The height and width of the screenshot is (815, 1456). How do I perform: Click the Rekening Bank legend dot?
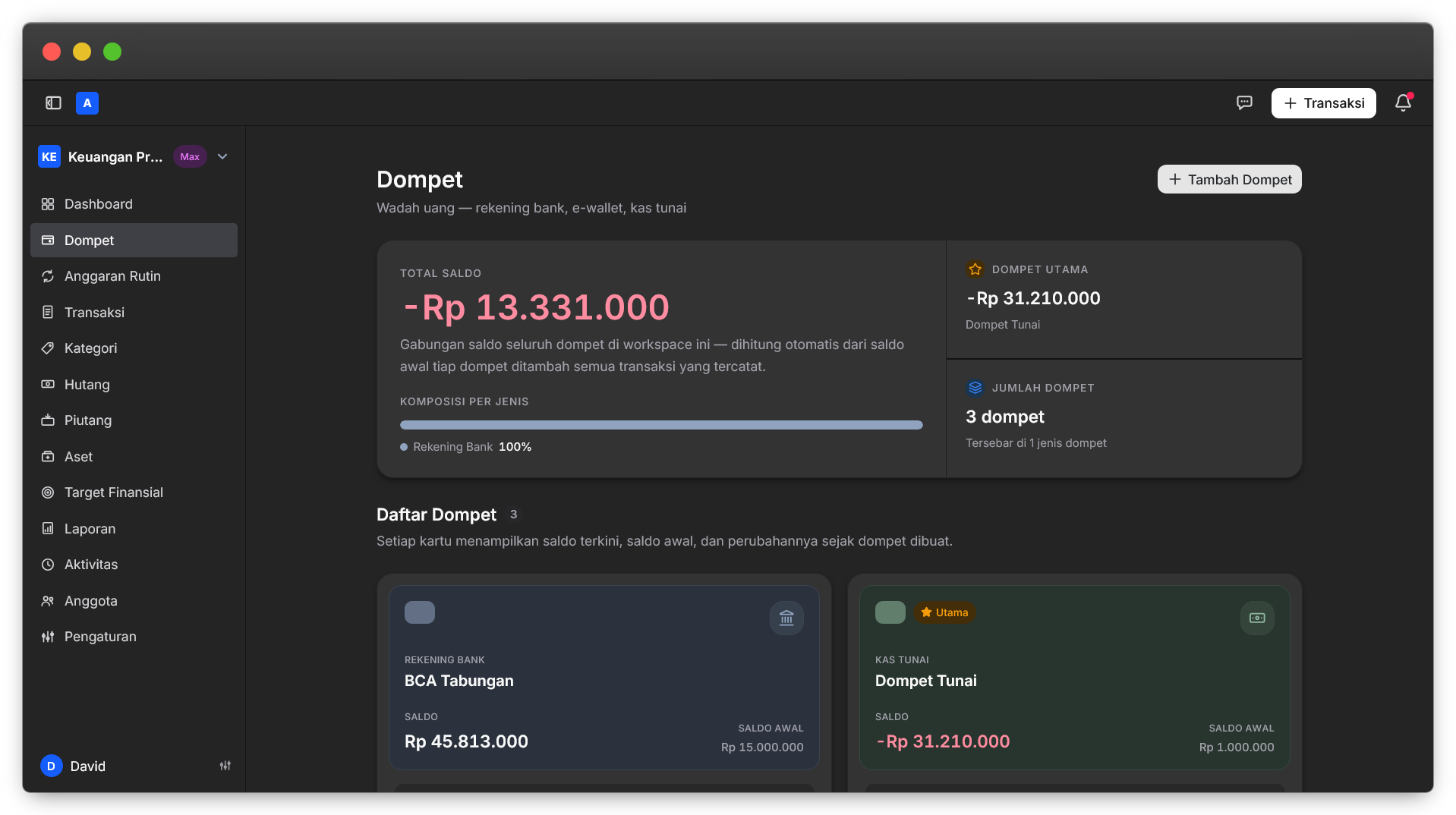[404, 447]
